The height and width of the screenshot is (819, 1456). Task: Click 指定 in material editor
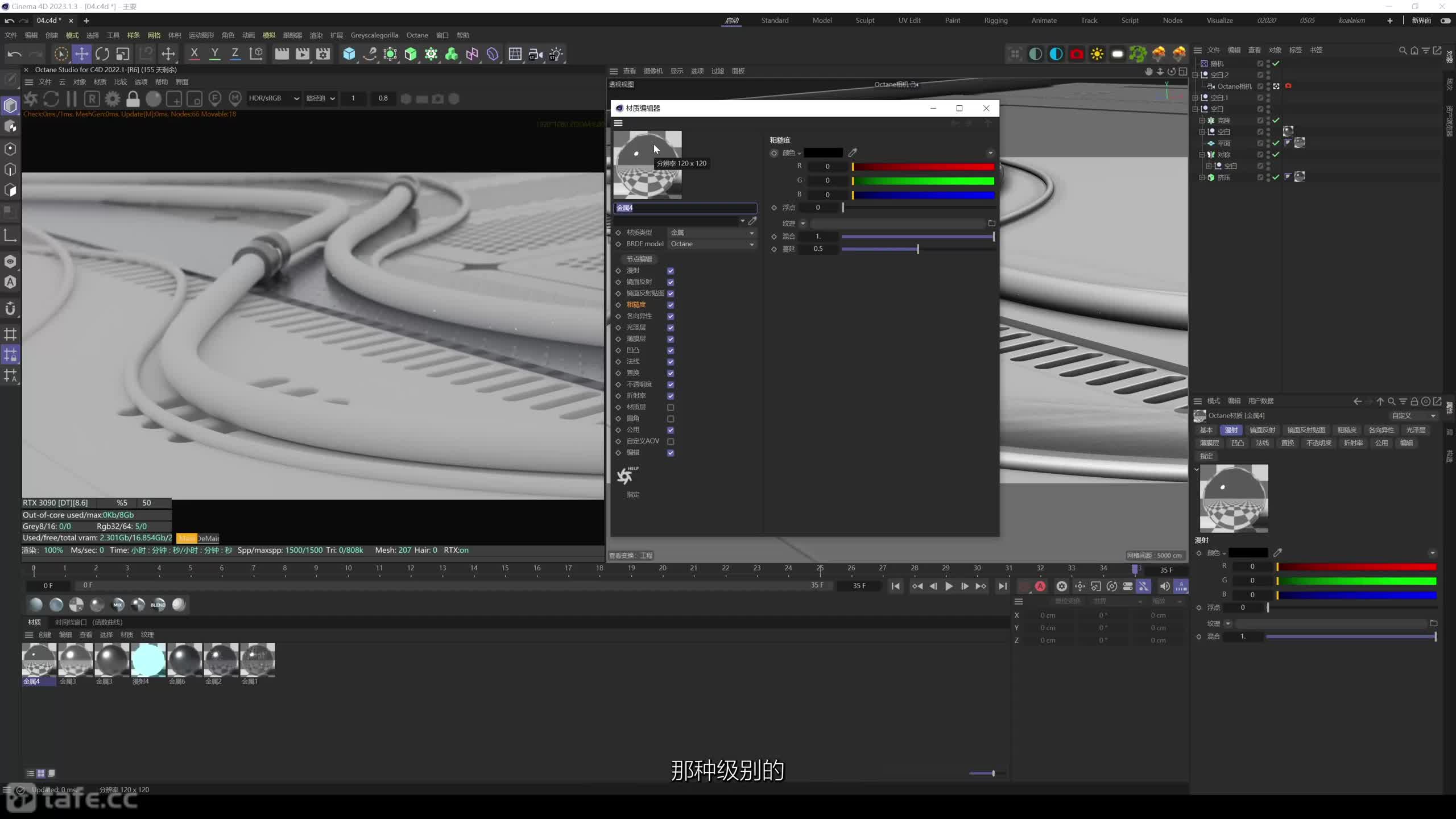pos(633,495)
